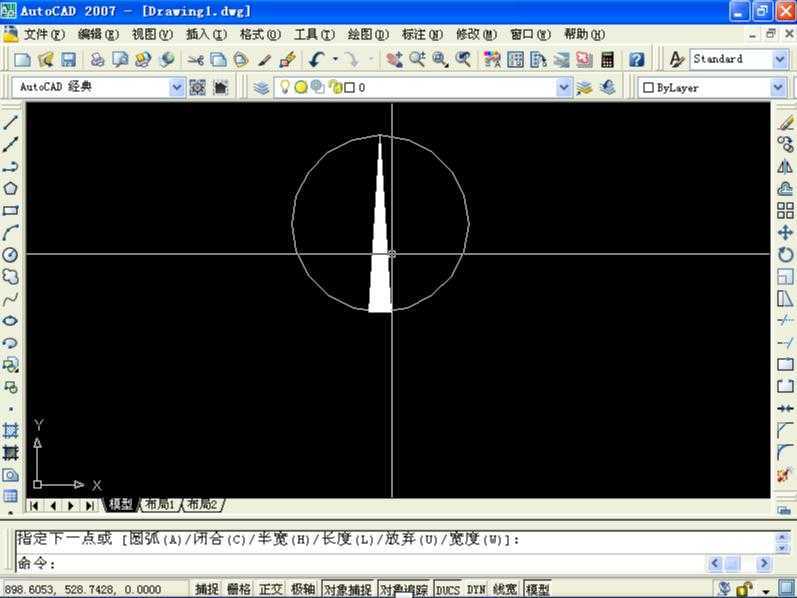Open the 标注(N) menu
Image resolution: width=797 pixels, height=598 pixels.
(422, 34)
